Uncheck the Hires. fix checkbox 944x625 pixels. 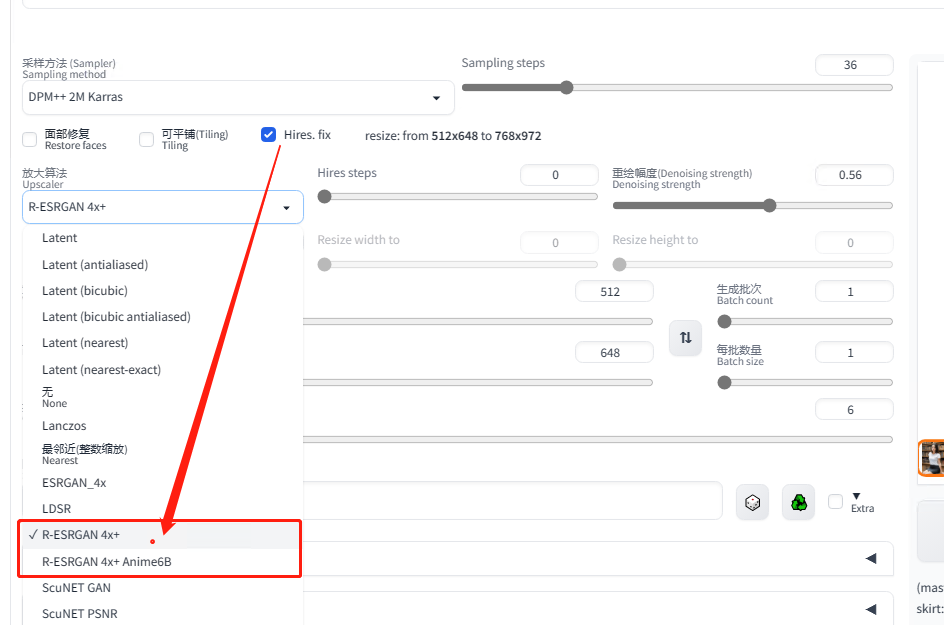click(x=268, y=135)
